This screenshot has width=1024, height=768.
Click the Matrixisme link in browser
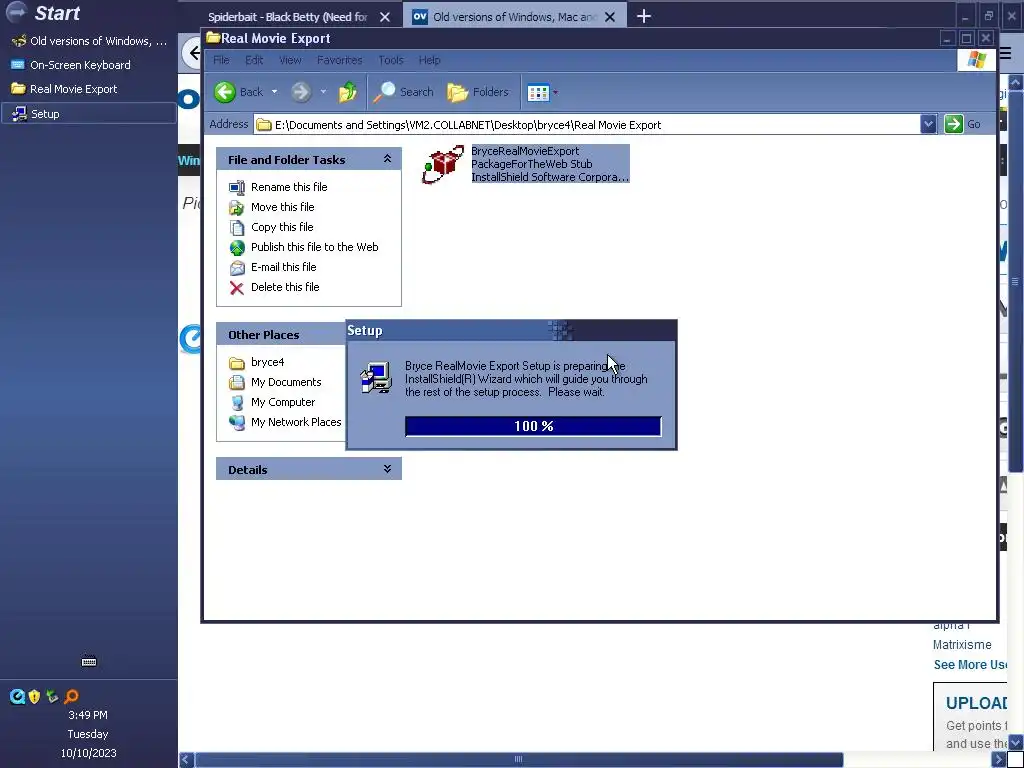tap(962, 645)
